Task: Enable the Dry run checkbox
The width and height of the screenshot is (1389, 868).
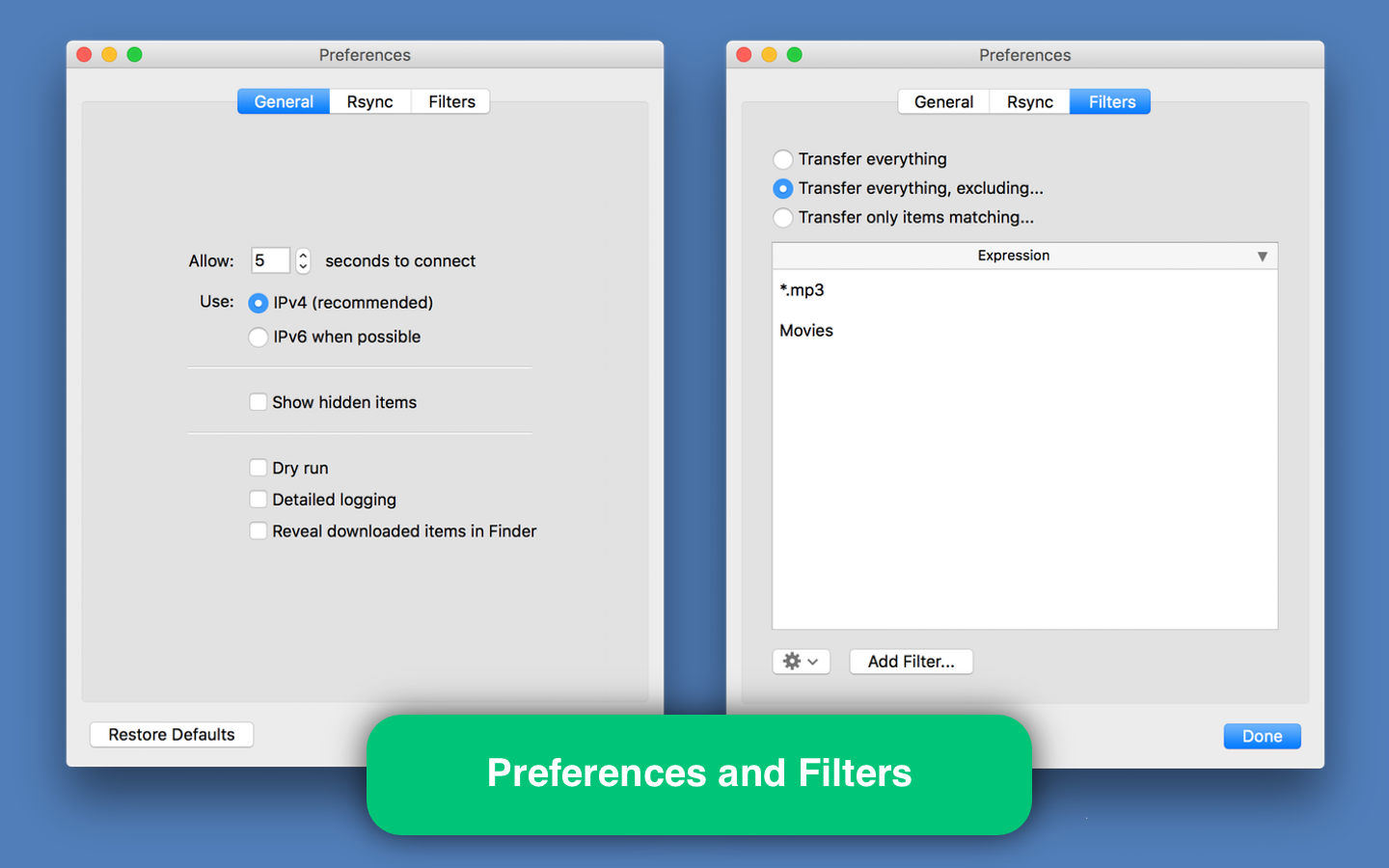Action: [258, 468]
